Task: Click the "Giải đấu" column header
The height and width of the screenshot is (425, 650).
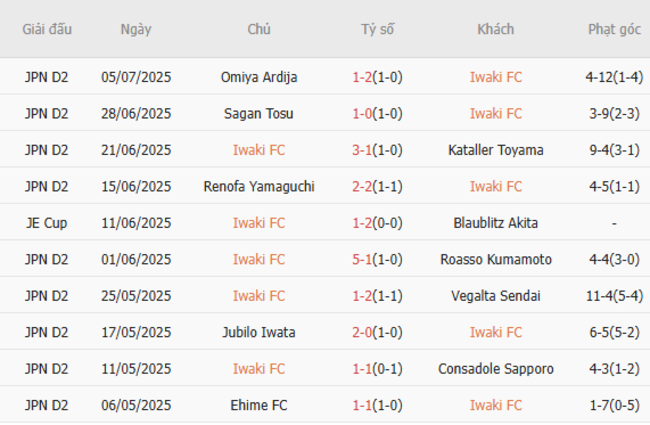Action: tap(47, 29)
